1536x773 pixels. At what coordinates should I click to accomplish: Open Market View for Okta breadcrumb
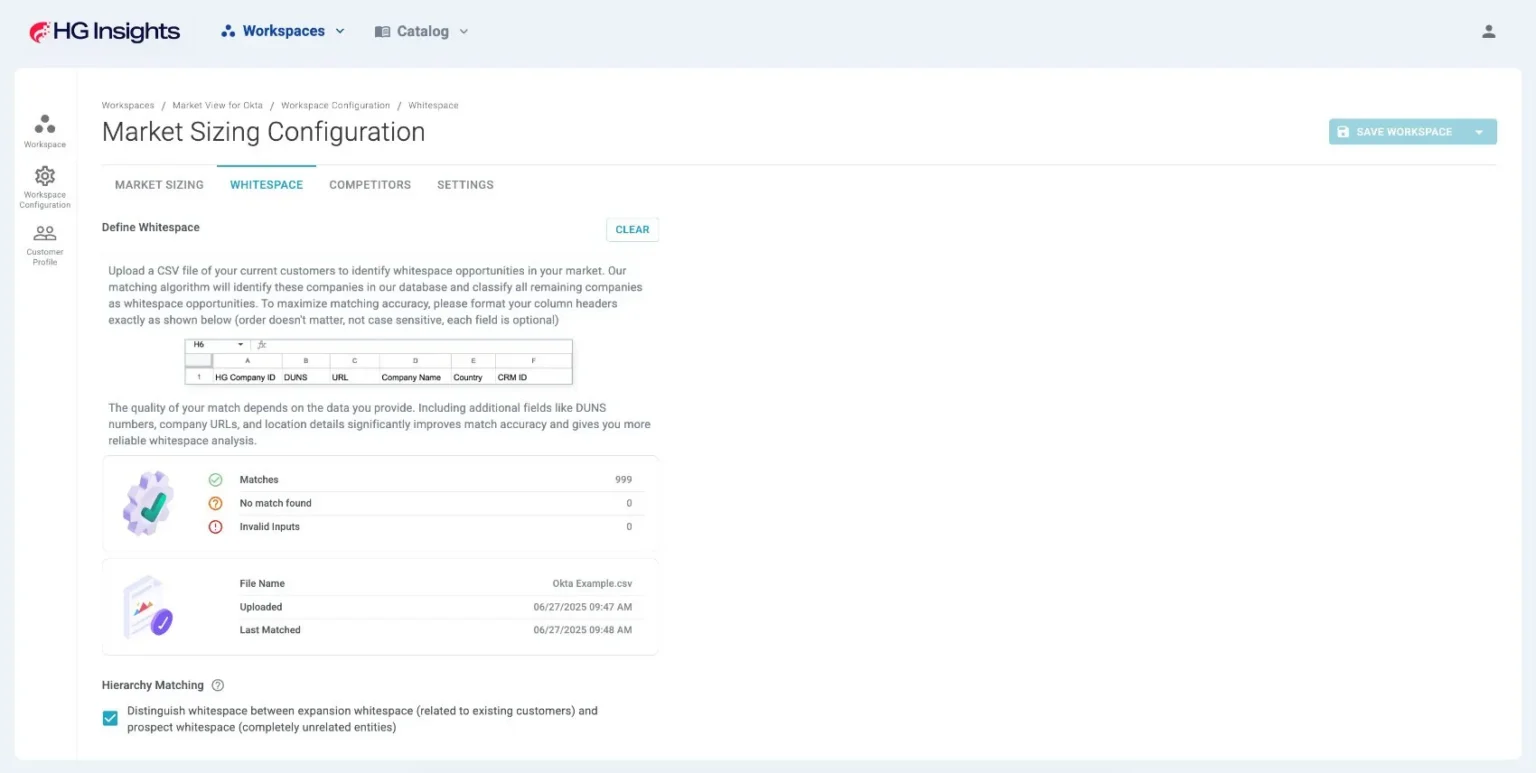217,105
